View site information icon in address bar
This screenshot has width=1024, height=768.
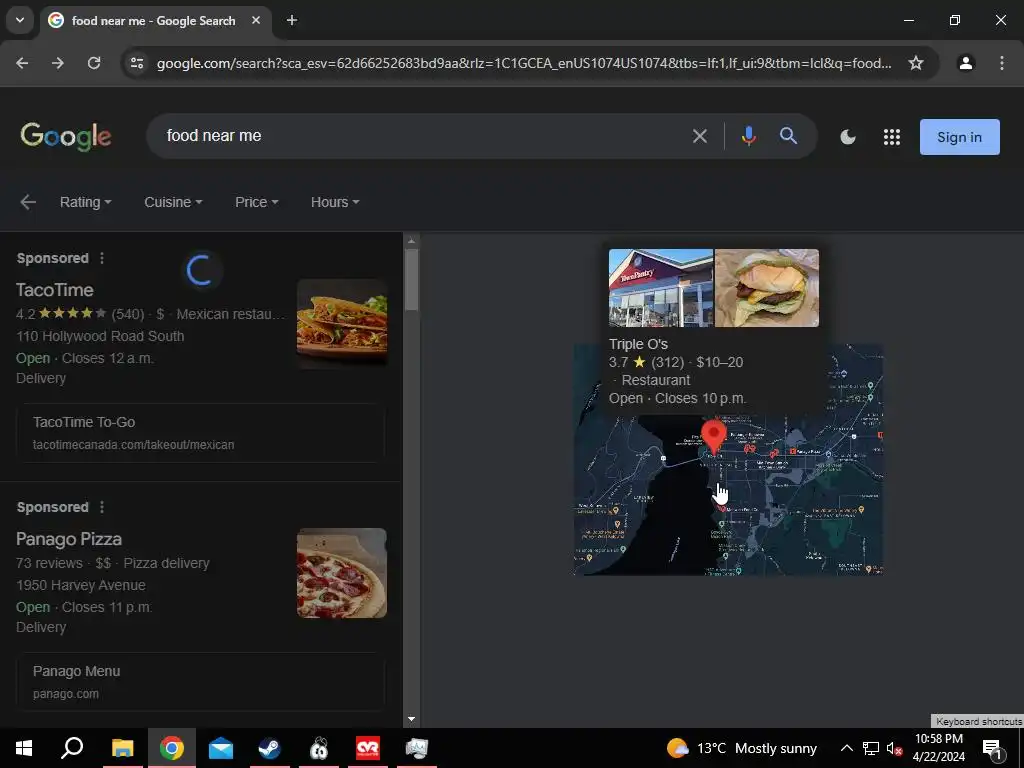point(136,63)
